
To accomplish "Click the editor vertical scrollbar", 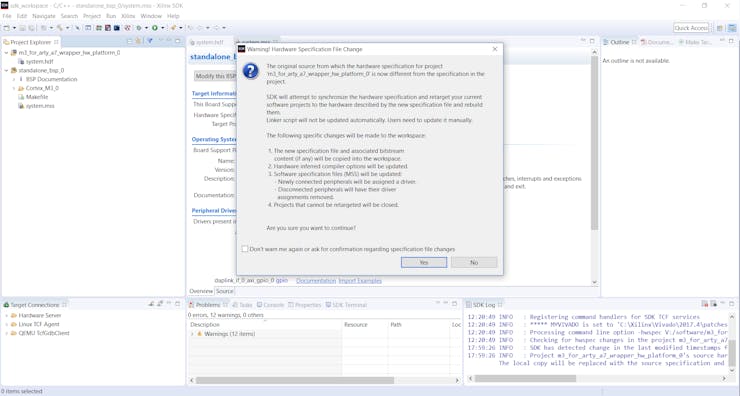I will point(595,142).
